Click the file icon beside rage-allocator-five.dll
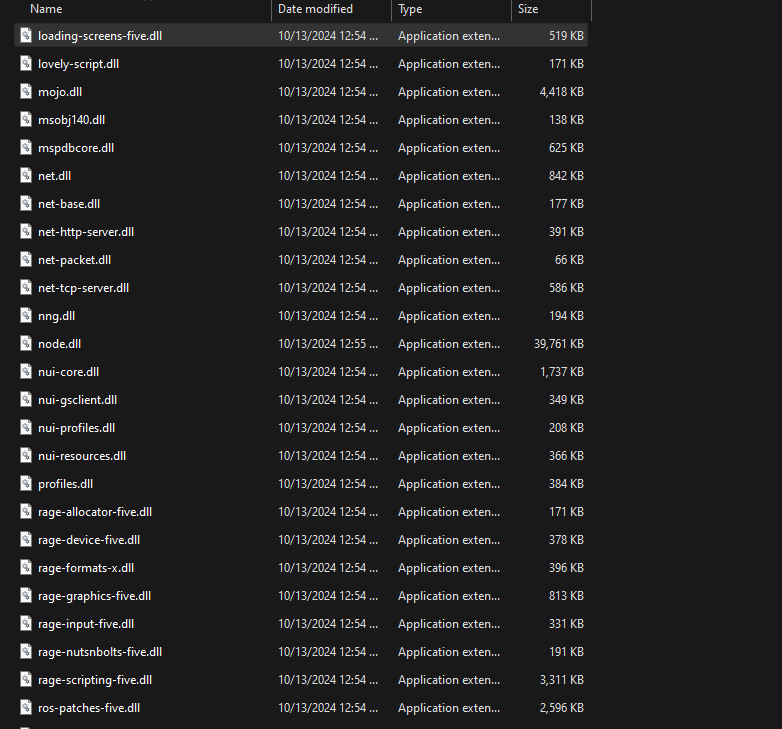Image resolution: width=782 pixels, height=729 pixels. click(26, 511)
